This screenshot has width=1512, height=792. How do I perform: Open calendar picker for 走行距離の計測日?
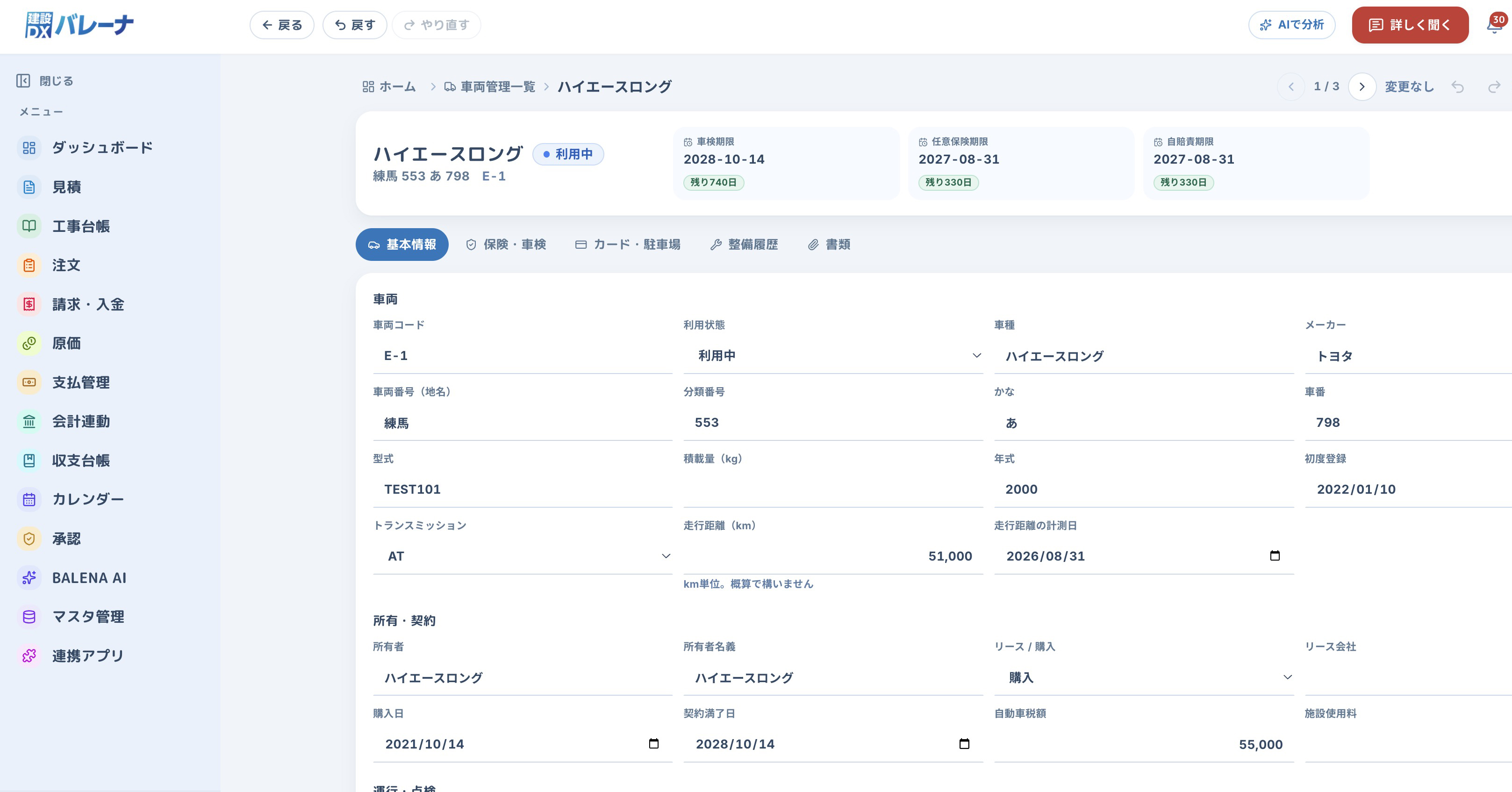click(x=1275, y=555)
